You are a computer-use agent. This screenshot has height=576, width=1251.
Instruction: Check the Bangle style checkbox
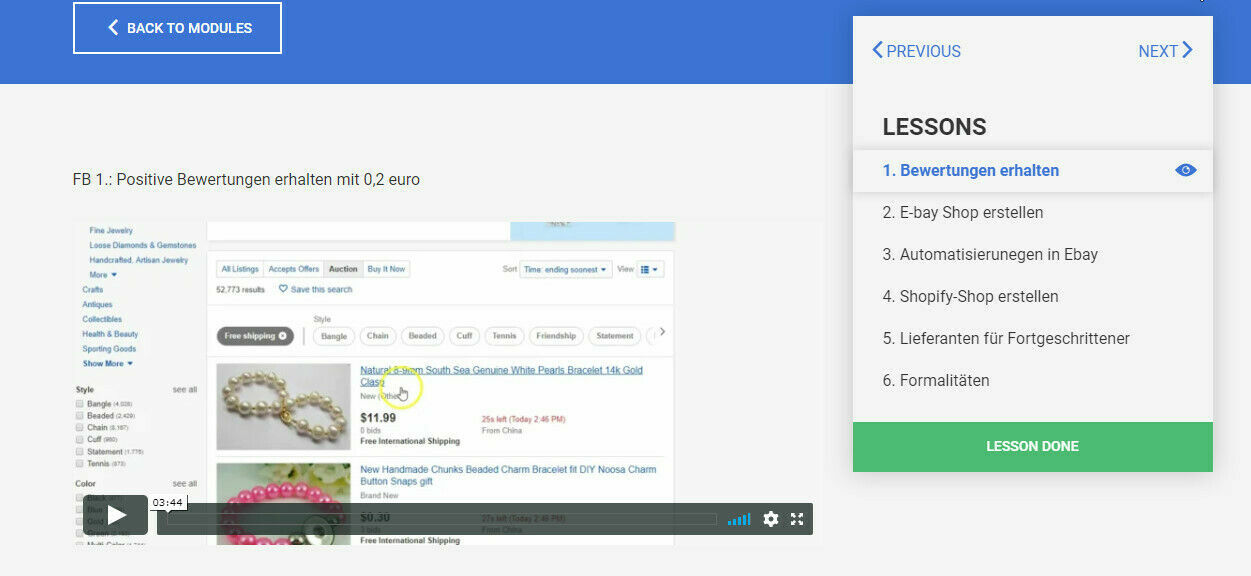click(x=80, y=404)
